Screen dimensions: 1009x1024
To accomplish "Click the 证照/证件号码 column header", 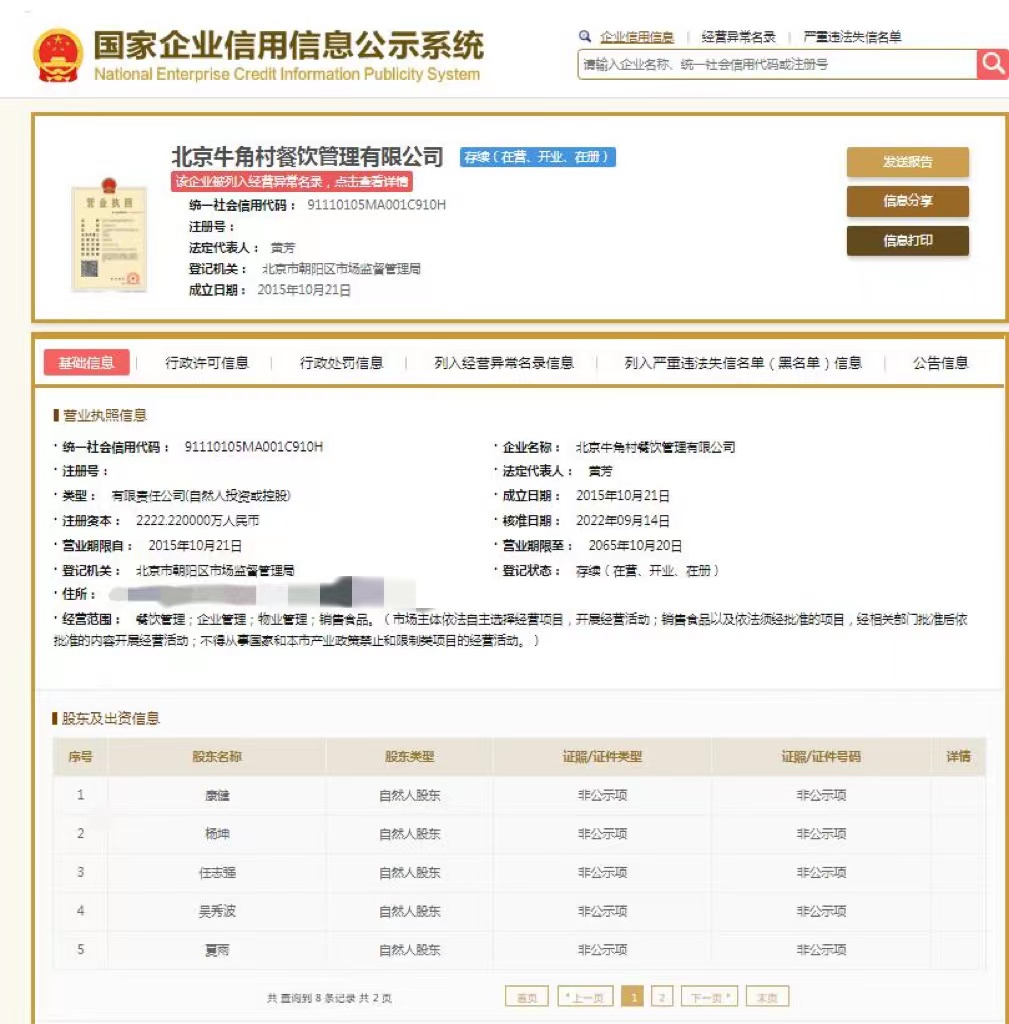I will tap(821, 757).
